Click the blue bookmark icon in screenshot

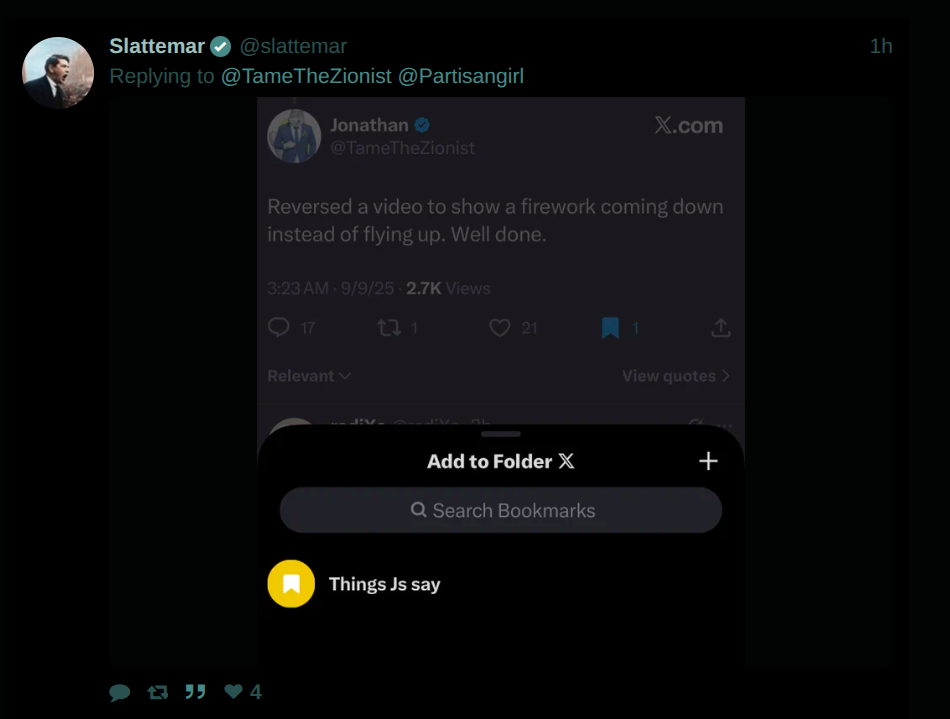click(x=610, y=328)
